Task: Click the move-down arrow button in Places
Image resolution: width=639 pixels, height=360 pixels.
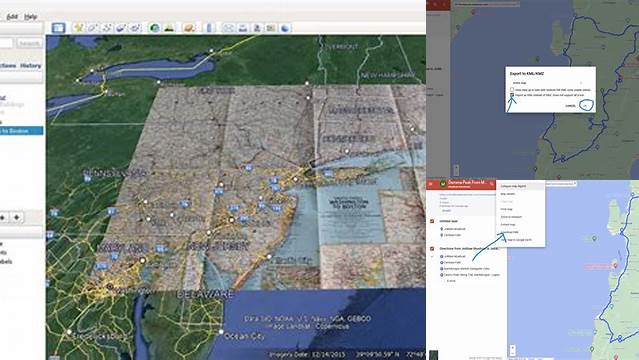Action: [x=16, y=217]
